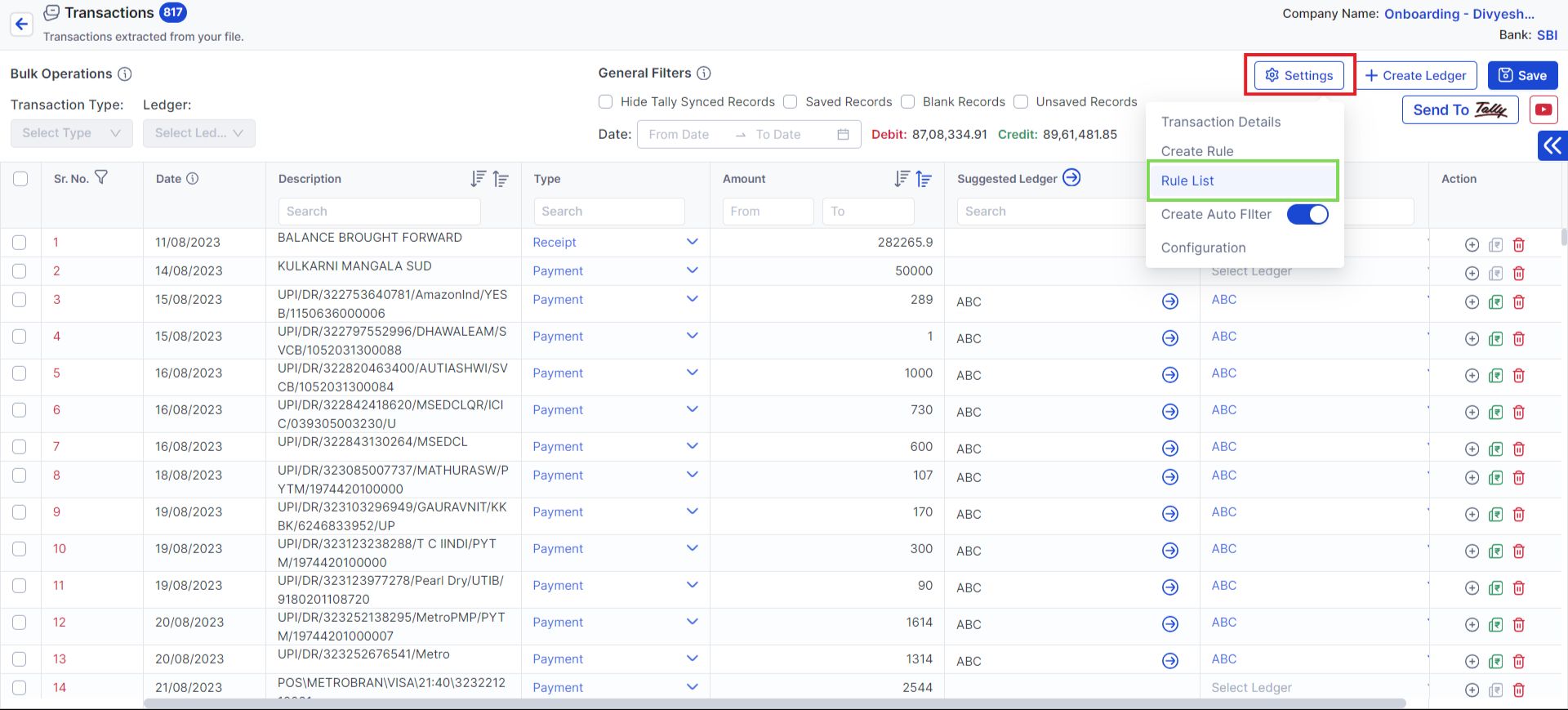Open the YouTube help video icon
The height and width of the screenshot is (710, 1568).
(1543, 109)
